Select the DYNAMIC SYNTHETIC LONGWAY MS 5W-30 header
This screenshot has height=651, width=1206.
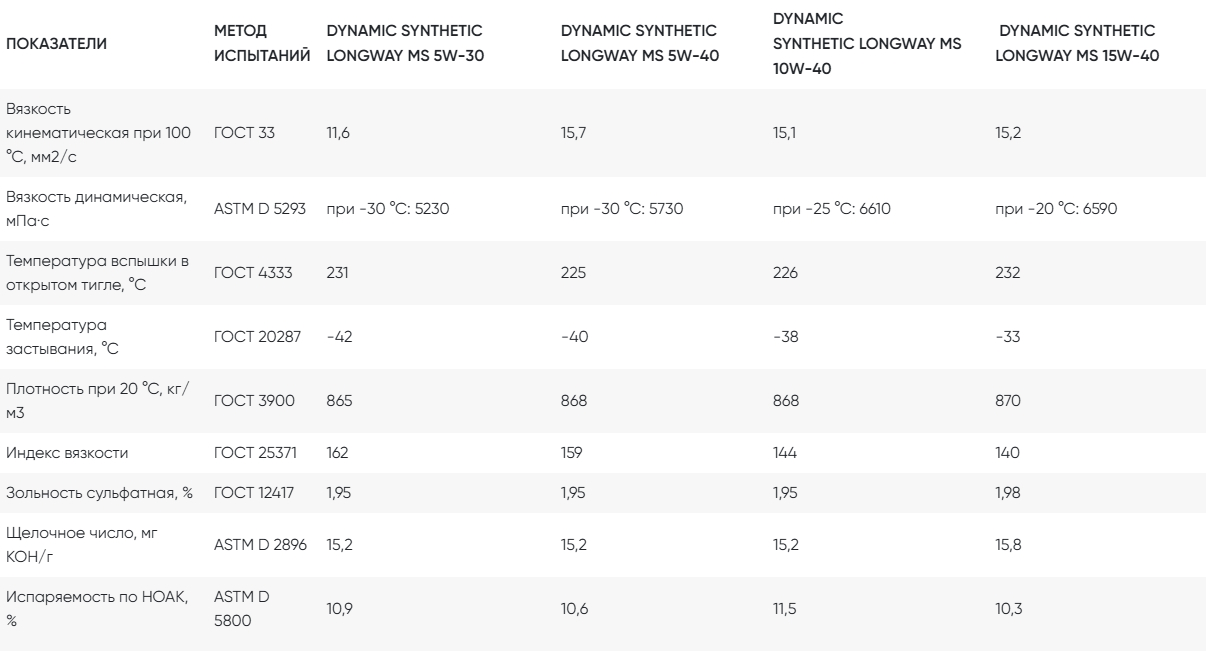(405, 44)
